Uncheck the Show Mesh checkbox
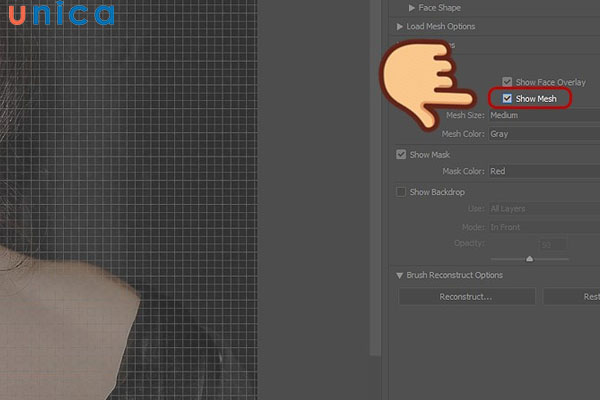The image size is (600, 400). pyautogui.click(x=507, y=99)
